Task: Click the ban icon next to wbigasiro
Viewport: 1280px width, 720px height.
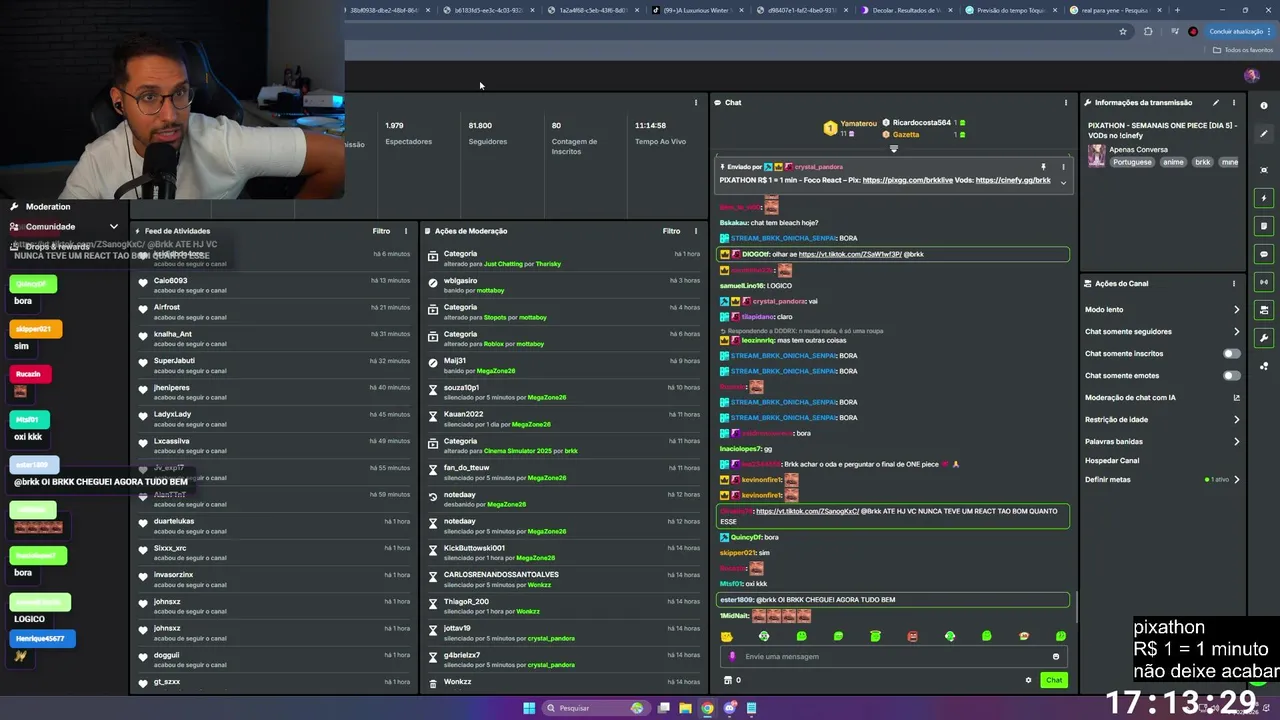Action: coord(433,283)
